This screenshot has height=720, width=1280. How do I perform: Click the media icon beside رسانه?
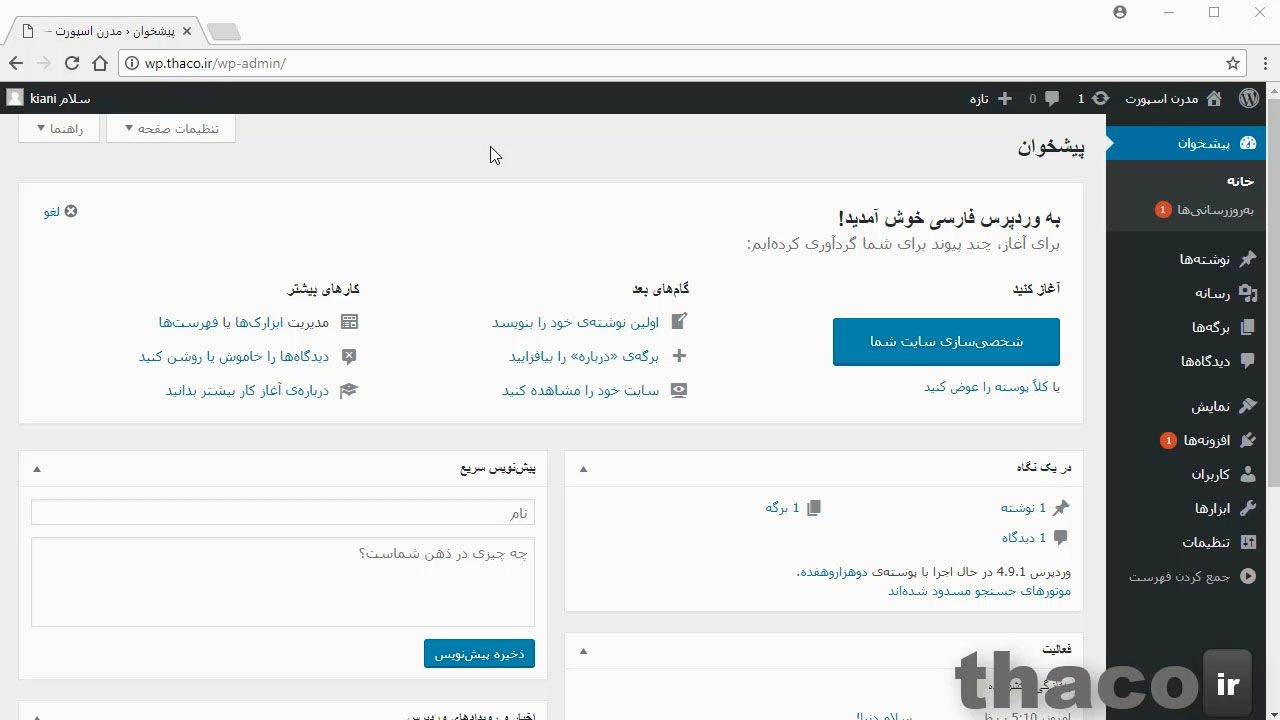click(x=1247, y=293)
